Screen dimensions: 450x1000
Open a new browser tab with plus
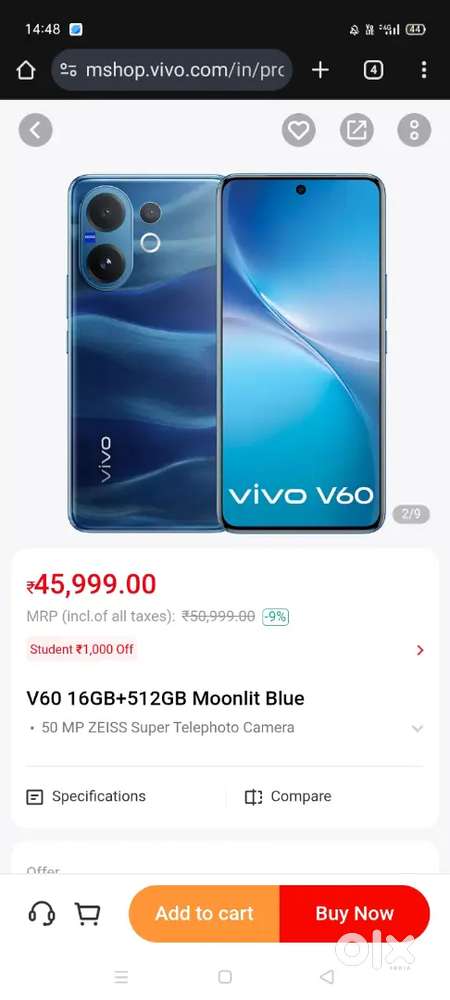[320, 70]
